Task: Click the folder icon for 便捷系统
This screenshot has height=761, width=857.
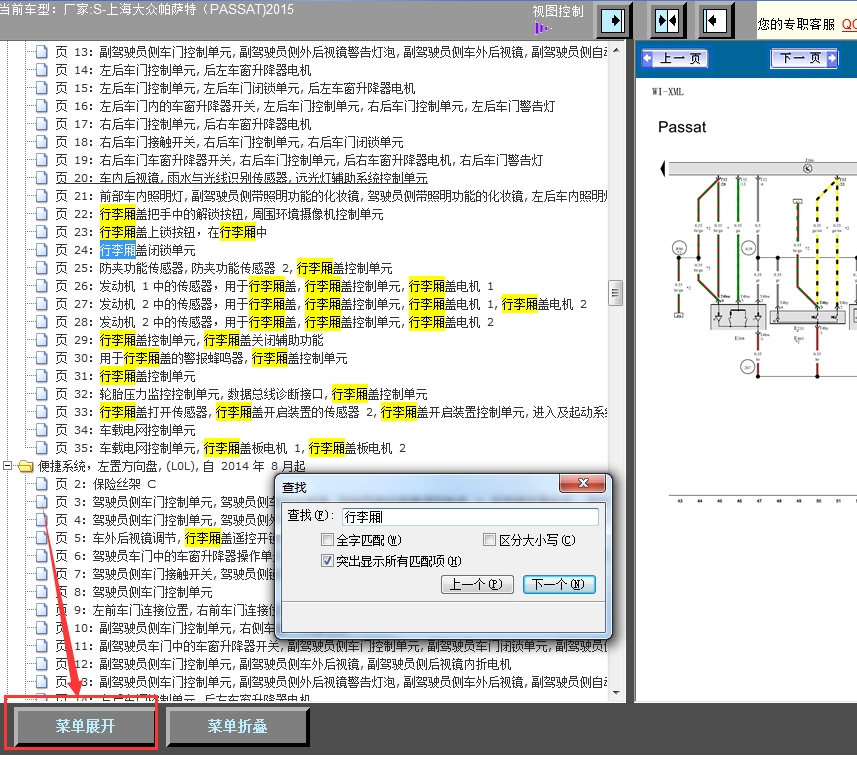Action: tap(25, 466)
